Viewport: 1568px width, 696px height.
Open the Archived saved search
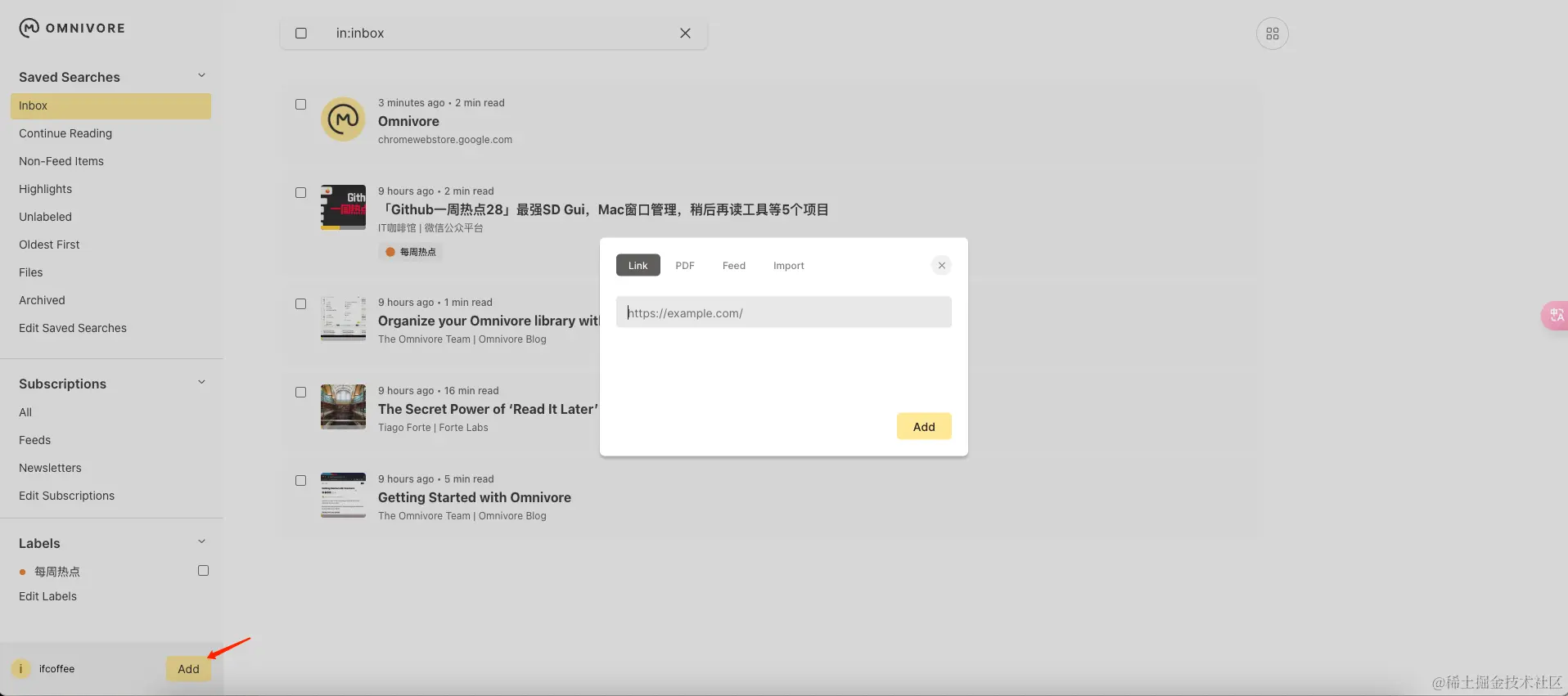point(42,300)
